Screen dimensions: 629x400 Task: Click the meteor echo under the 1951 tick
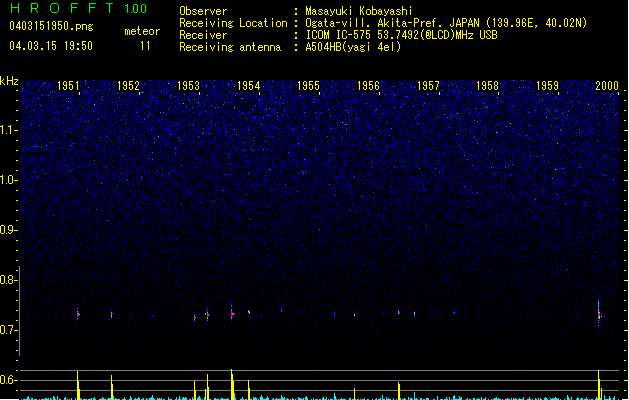point(78,314)
